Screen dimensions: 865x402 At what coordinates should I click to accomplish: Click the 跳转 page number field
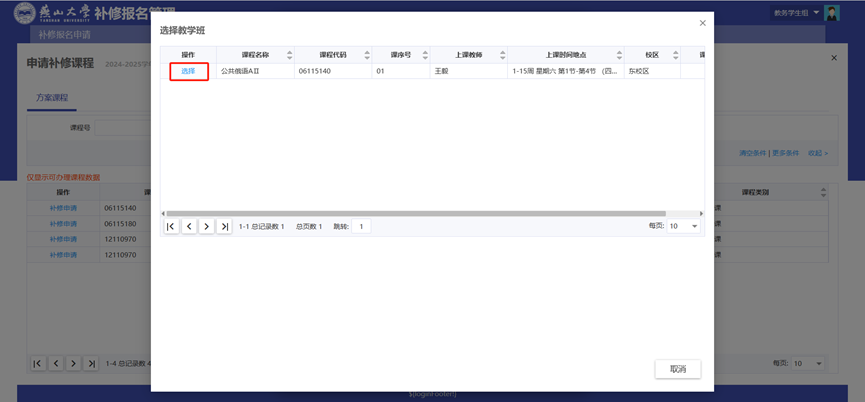(361, 227)
